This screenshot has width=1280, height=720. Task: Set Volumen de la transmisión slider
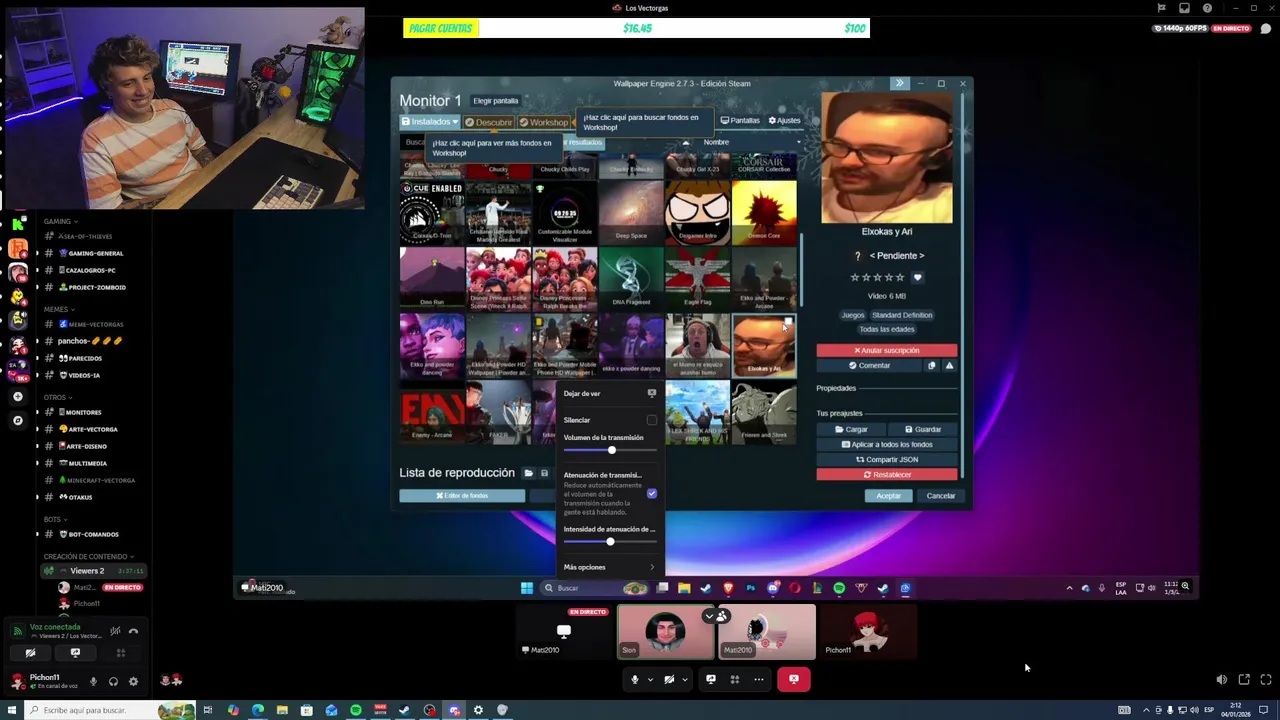coord(610,450)
